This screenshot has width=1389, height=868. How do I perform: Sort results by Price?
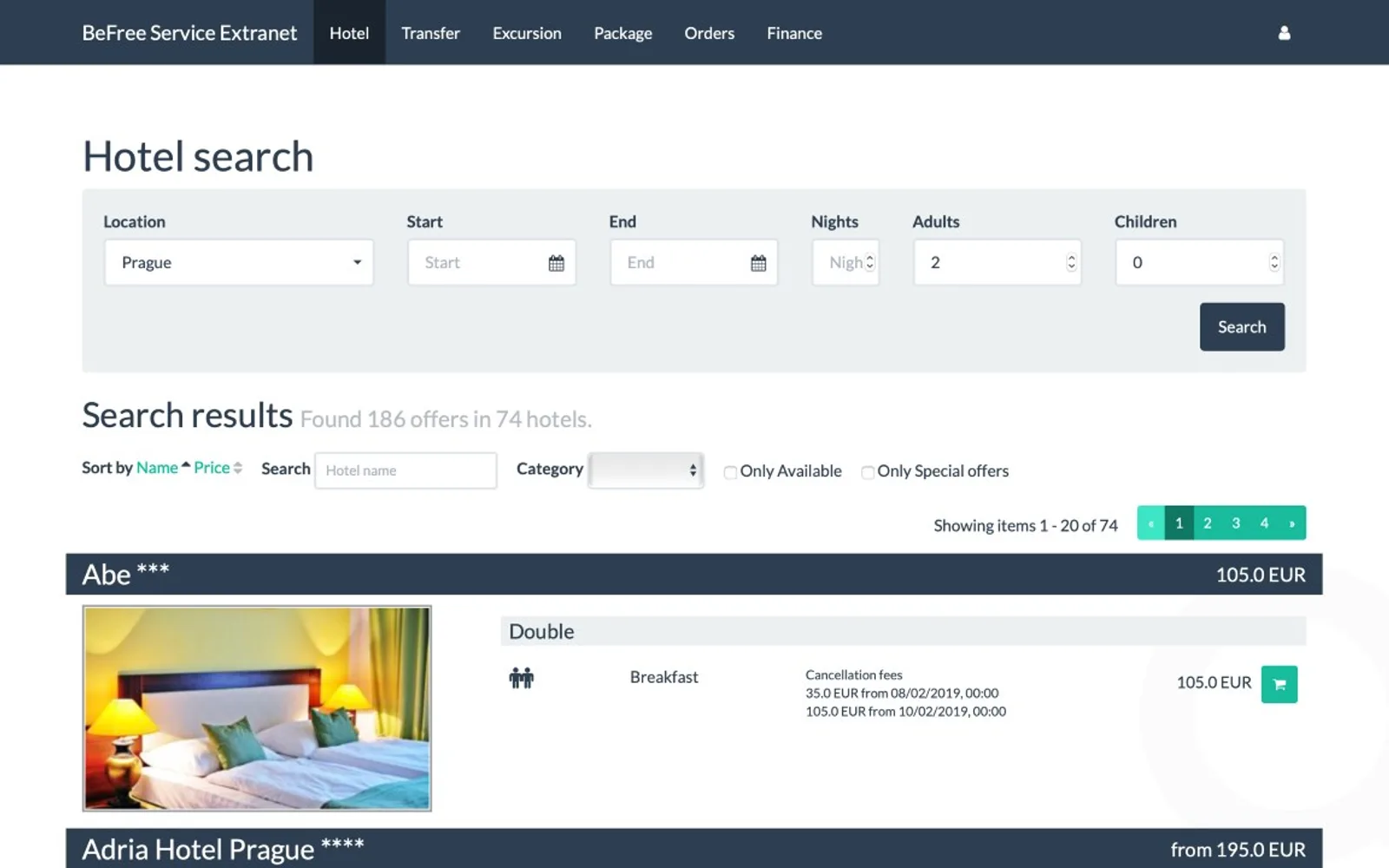point(212,468)
